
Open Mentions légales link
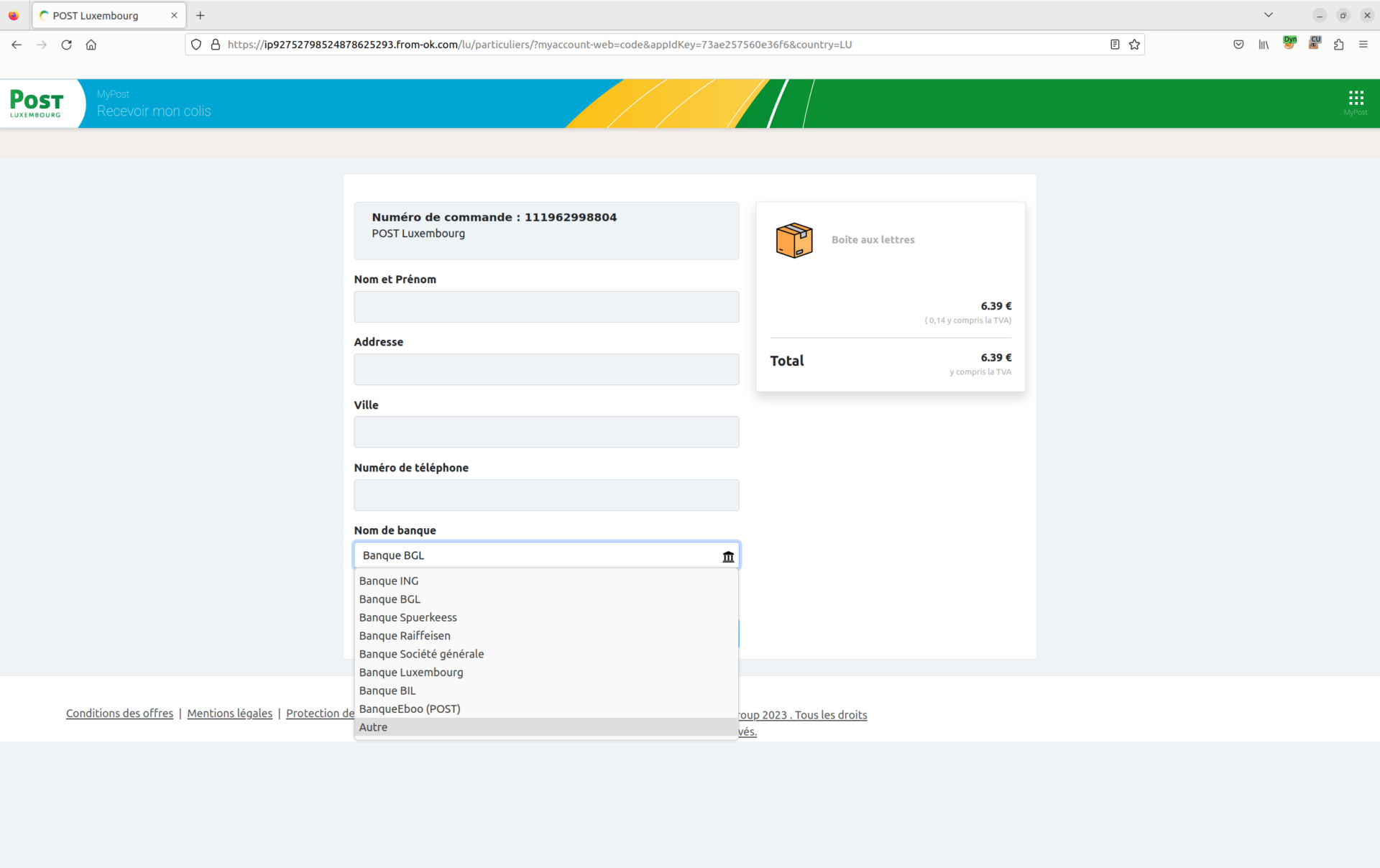point(229,714)
